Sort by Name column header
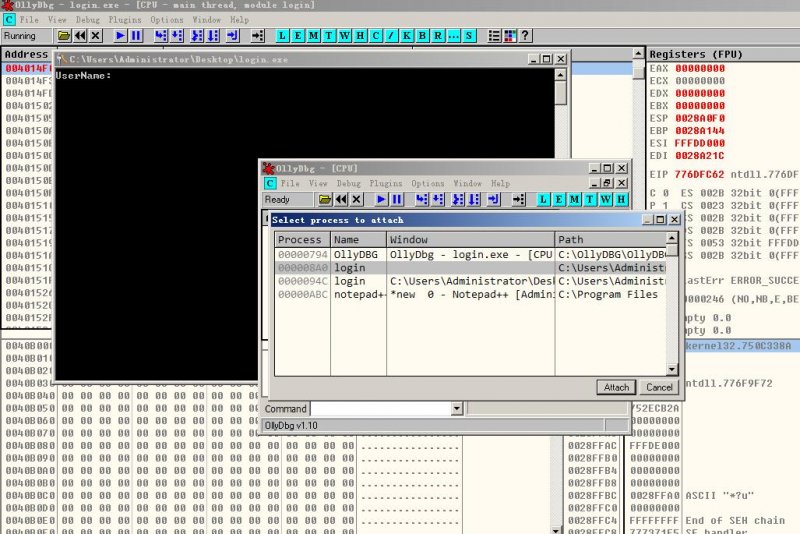This screenshot has width=800, height=534. point(359,240)
